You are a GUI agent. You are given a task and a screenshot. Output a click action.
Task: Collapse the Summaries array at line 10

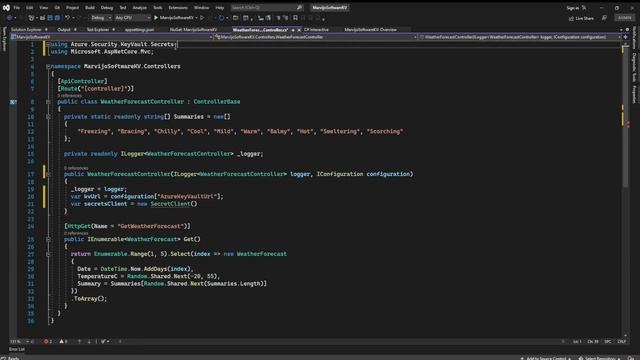[x=48, y=117]
